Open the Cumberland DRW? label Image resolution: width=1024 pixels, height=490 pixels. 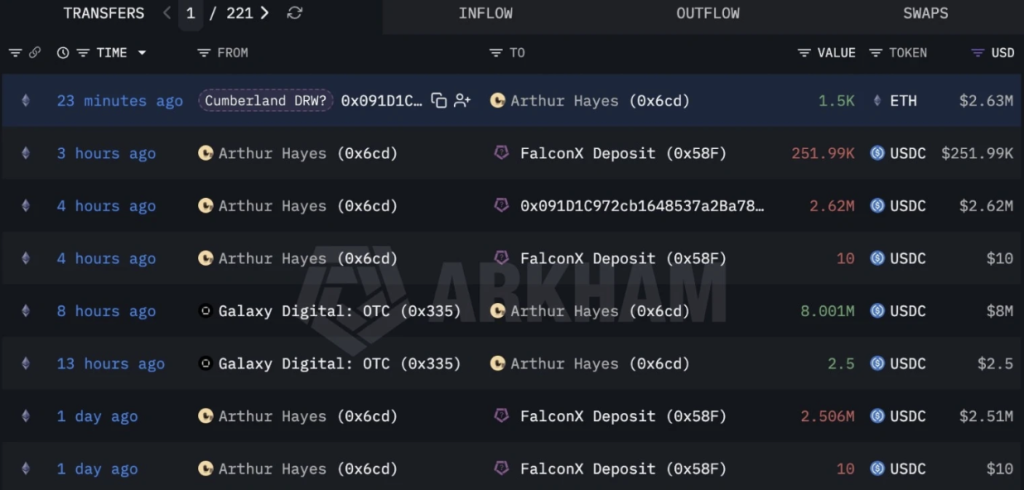pyautogui.click(x=266, y=101)
